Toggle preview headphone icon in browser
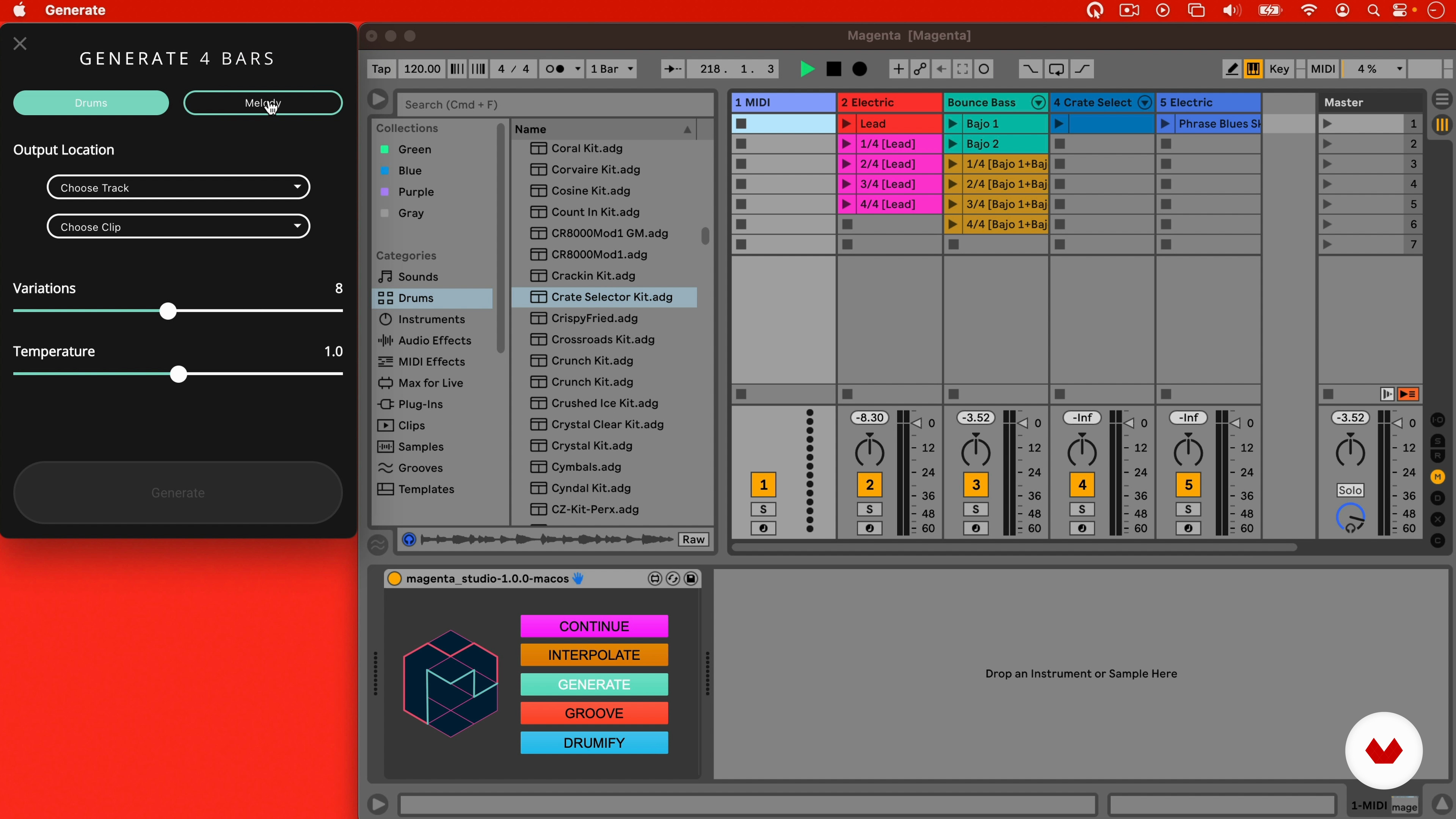This screenshot has height=819, width=1456. pyautogui.click(x=409, y=539)
